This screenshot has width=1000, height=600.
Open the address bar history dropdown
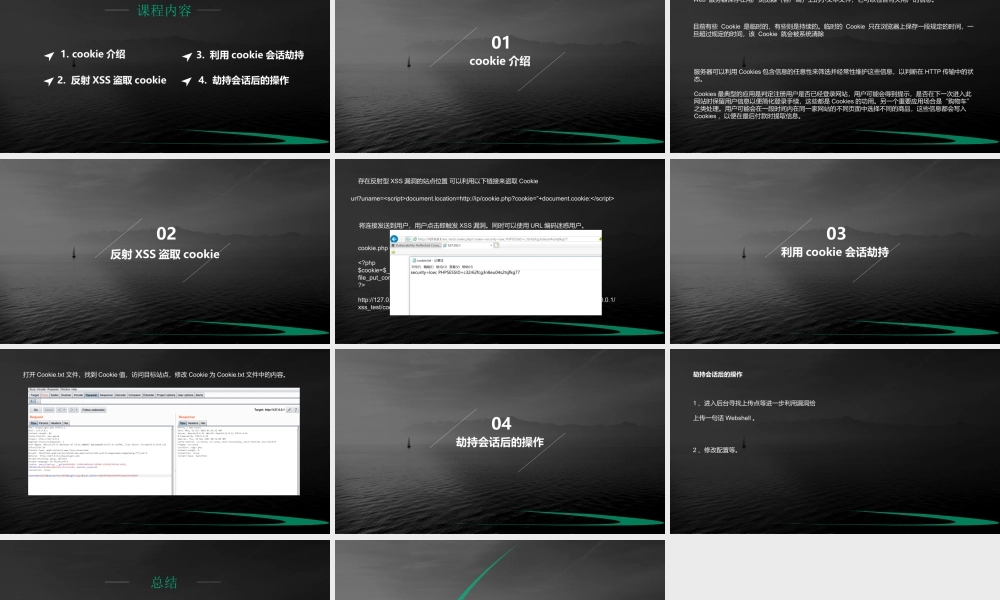pos(597,240)
